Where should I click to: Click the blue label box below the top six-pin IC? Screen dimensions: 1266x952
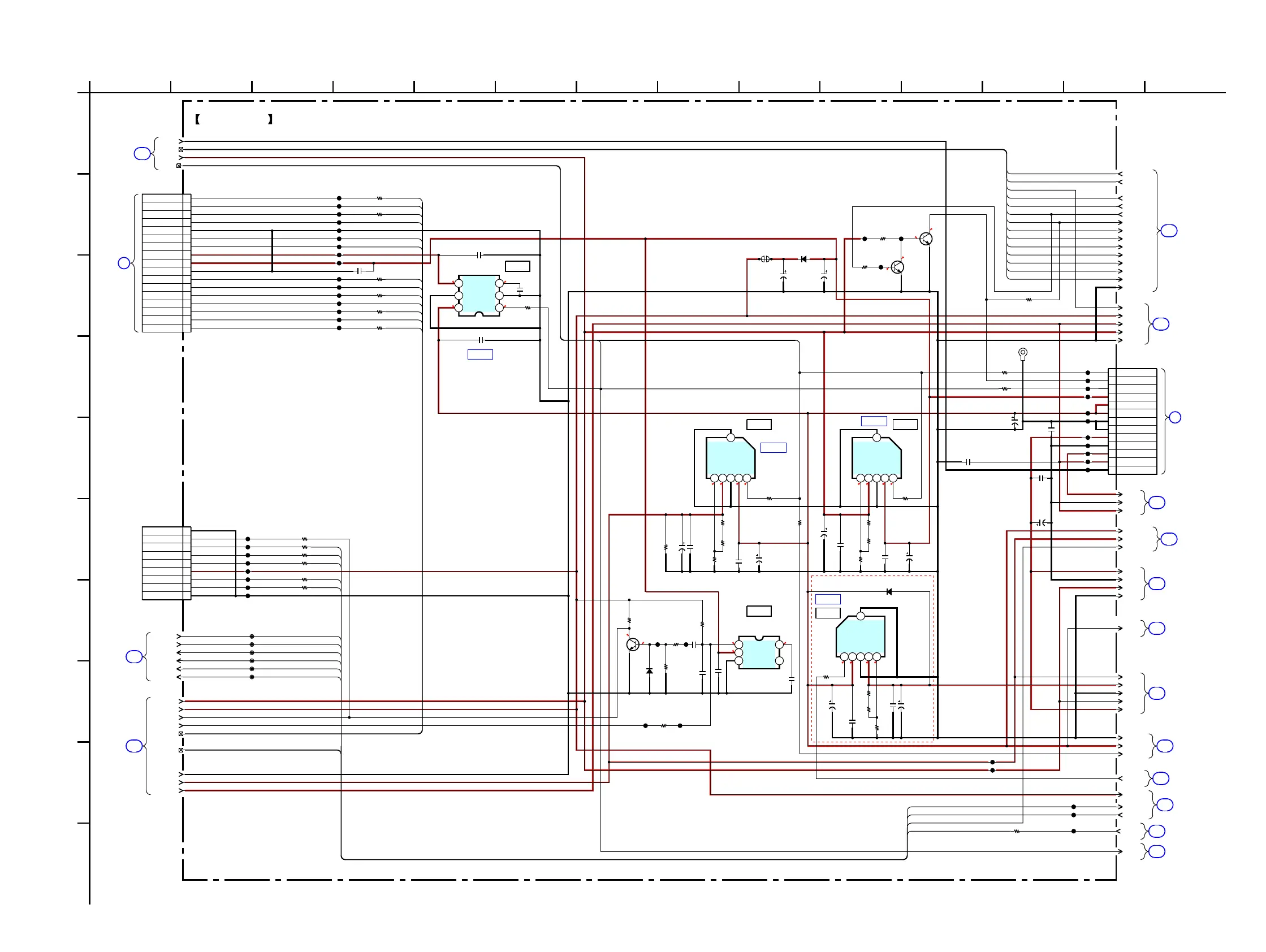point(480,354)
